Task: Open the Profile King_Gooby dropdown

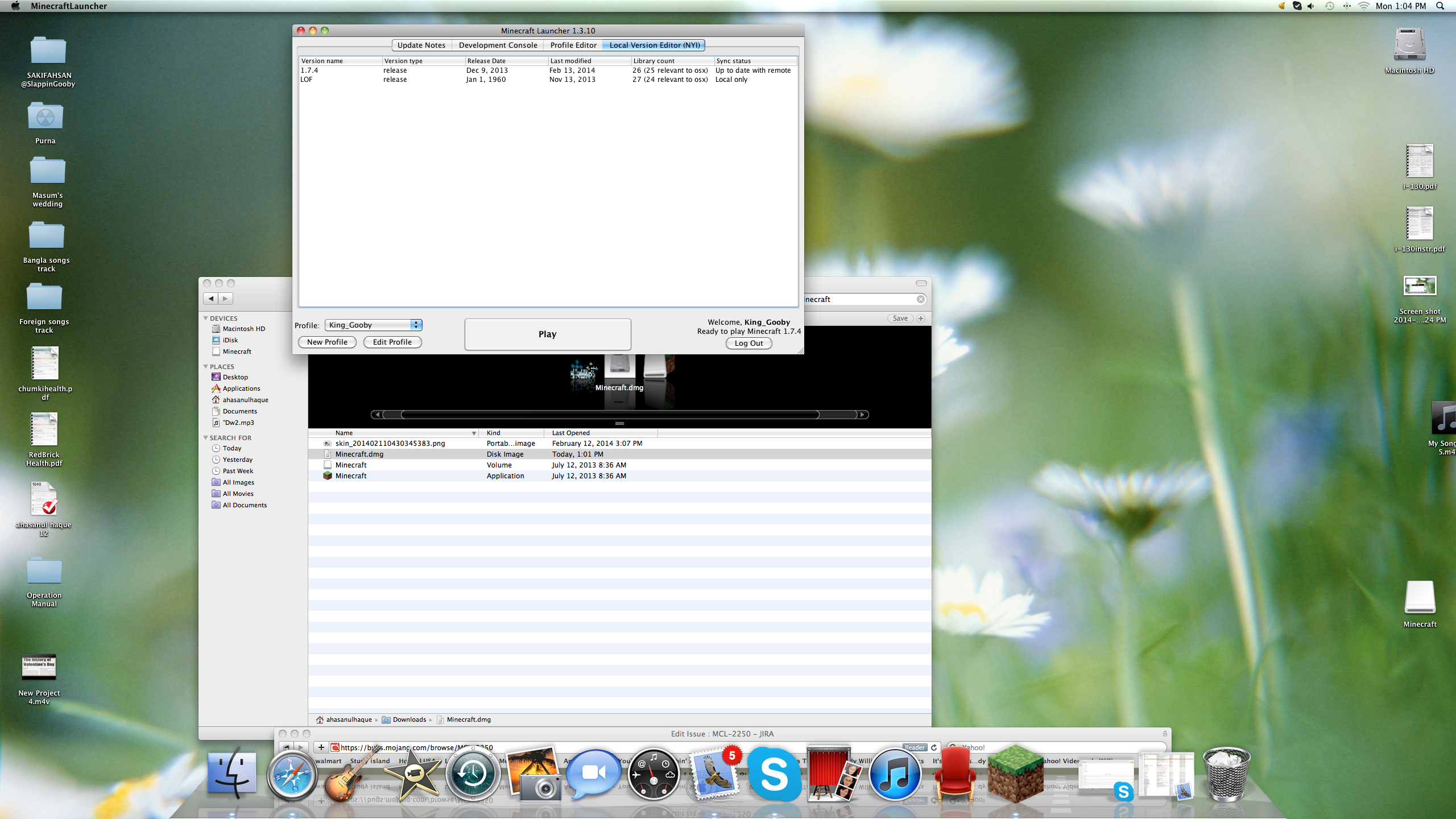Action: (373, 325)
